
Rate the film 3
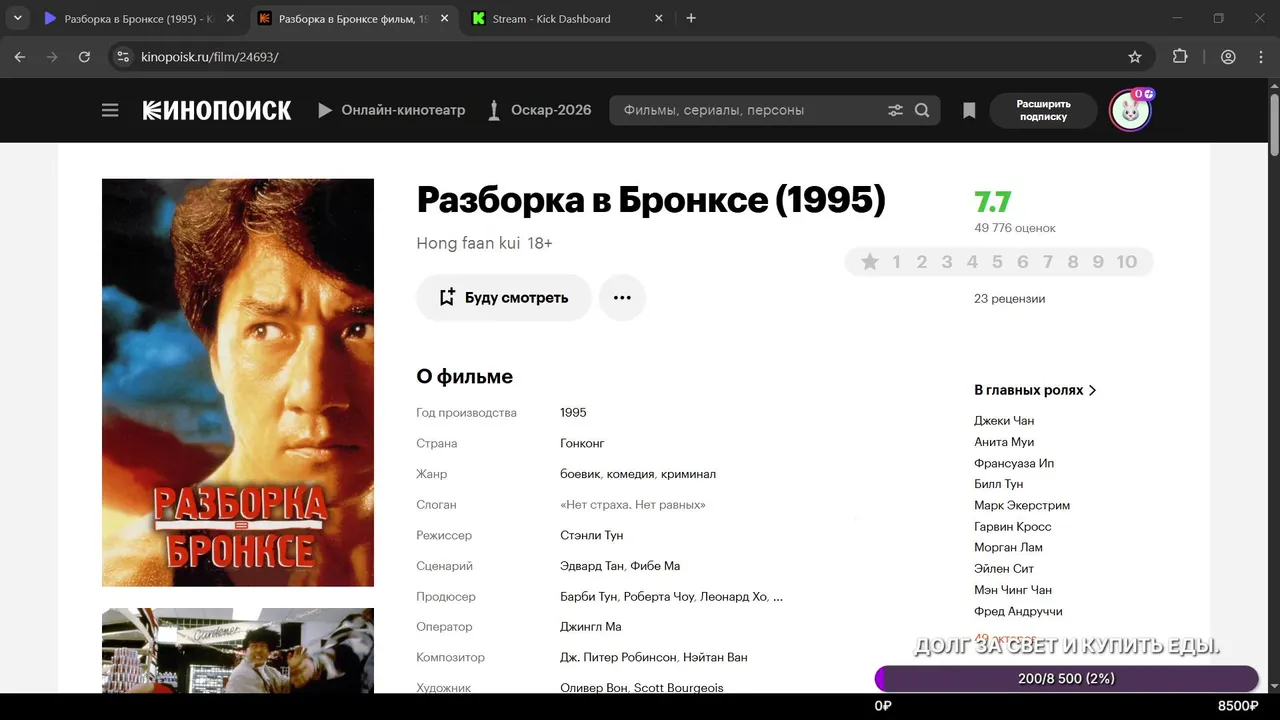pyautogui.click(x=947, y=262)
